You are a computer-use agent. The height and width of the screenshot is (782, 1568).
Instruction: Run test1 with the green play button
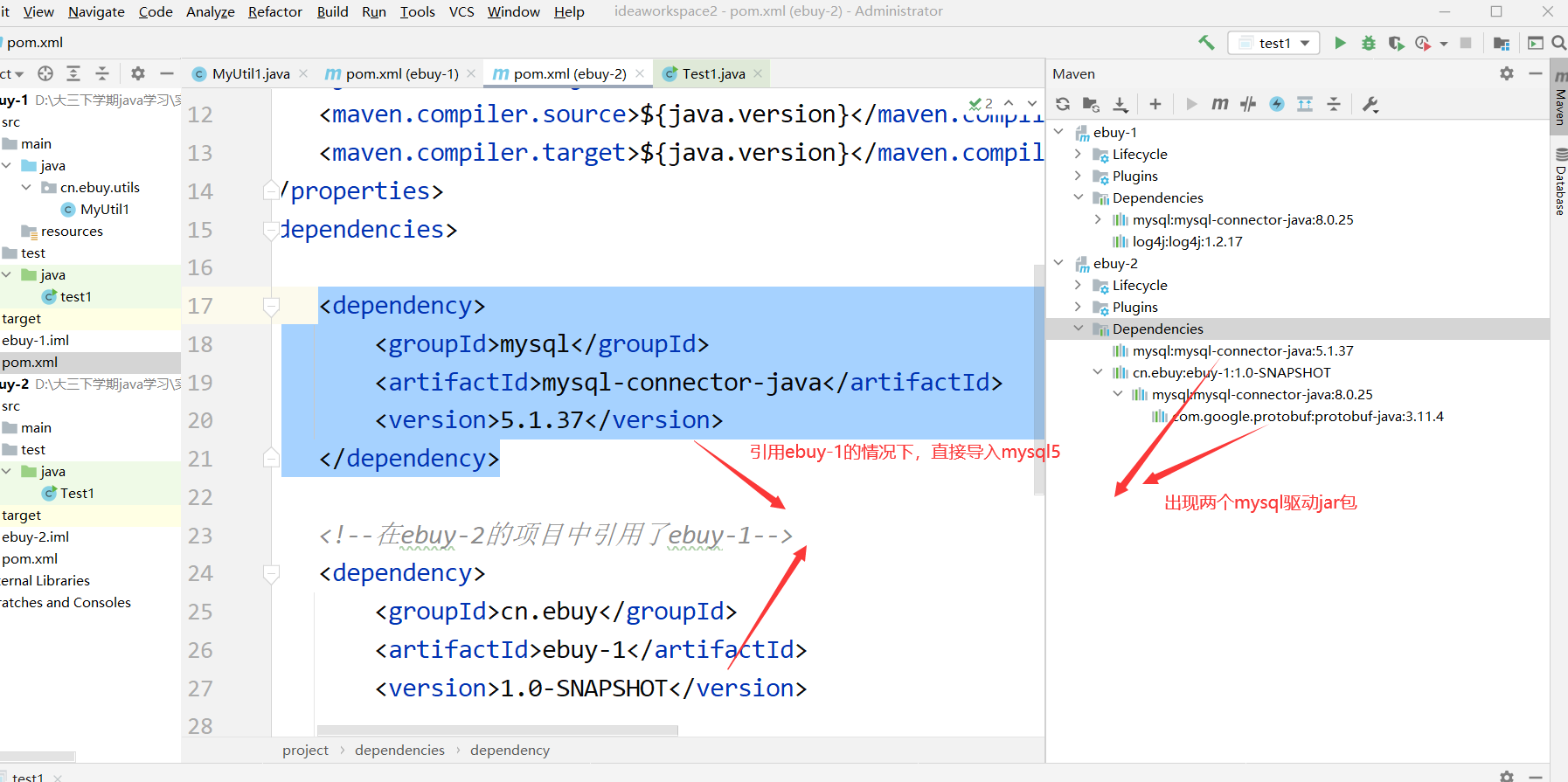(x=1340, y=43)
